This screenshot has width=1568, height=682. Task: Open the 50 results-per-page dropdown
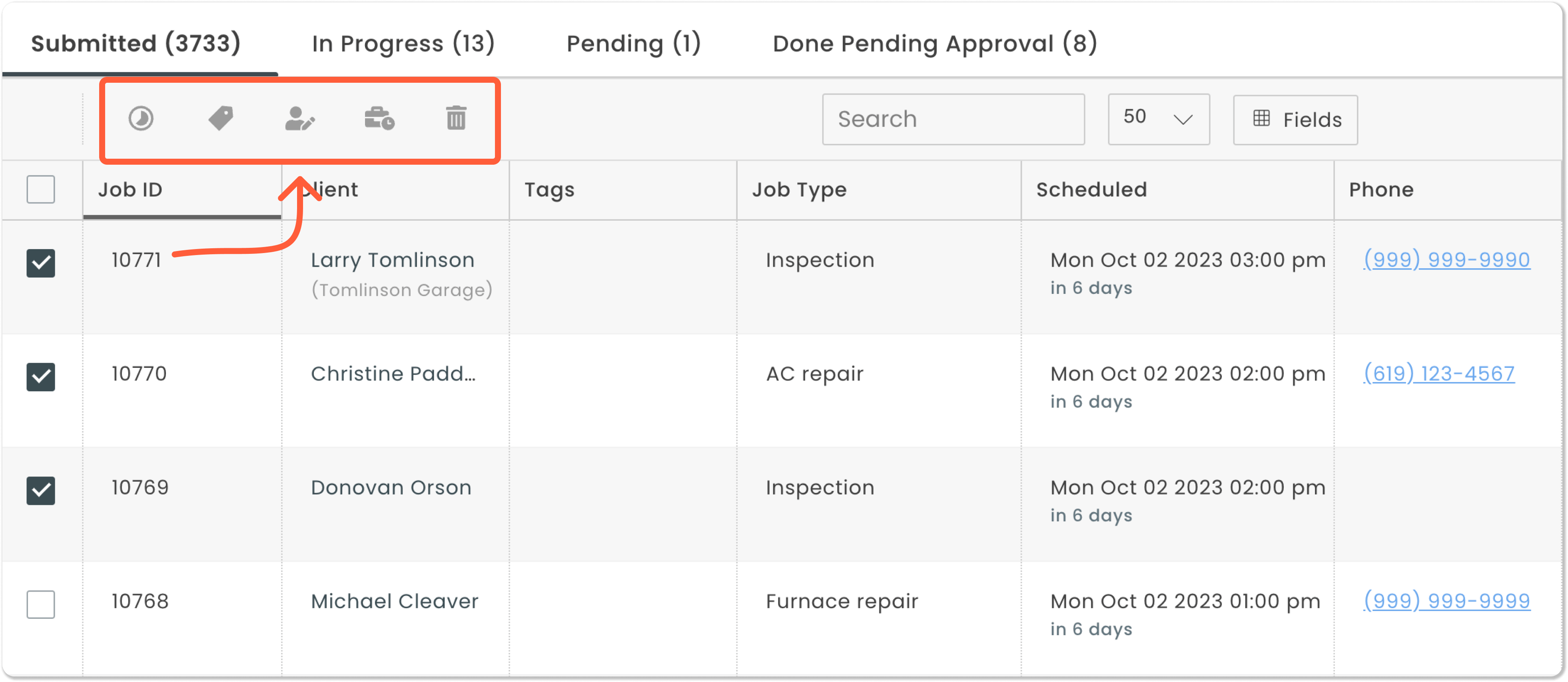click(x=1158, y=119)
